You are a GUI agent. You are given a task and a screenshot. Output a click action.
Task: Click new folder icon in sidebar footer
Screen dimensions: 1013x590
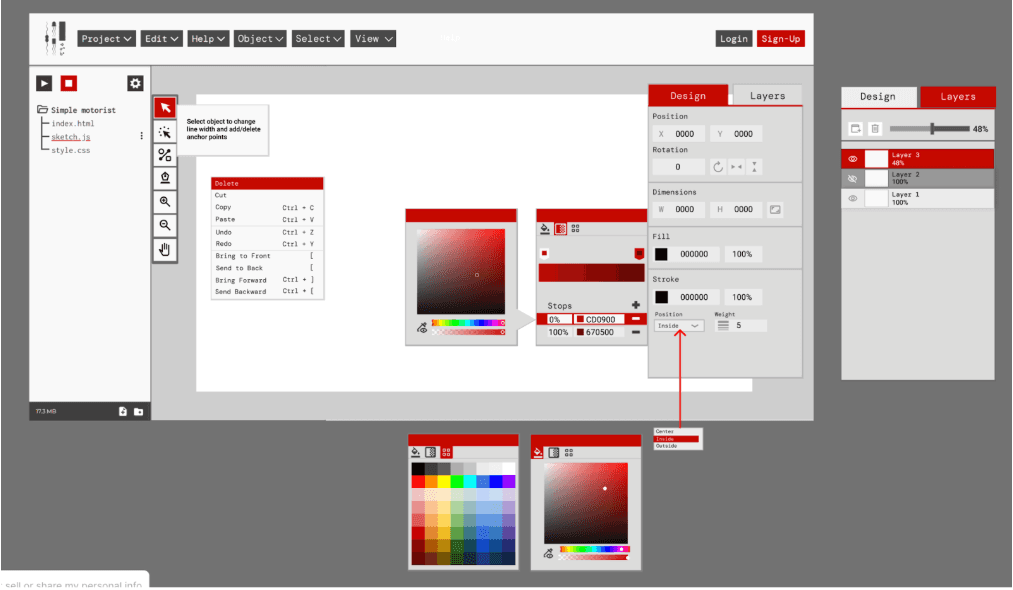pyautogui.click(x=138, y=412)
